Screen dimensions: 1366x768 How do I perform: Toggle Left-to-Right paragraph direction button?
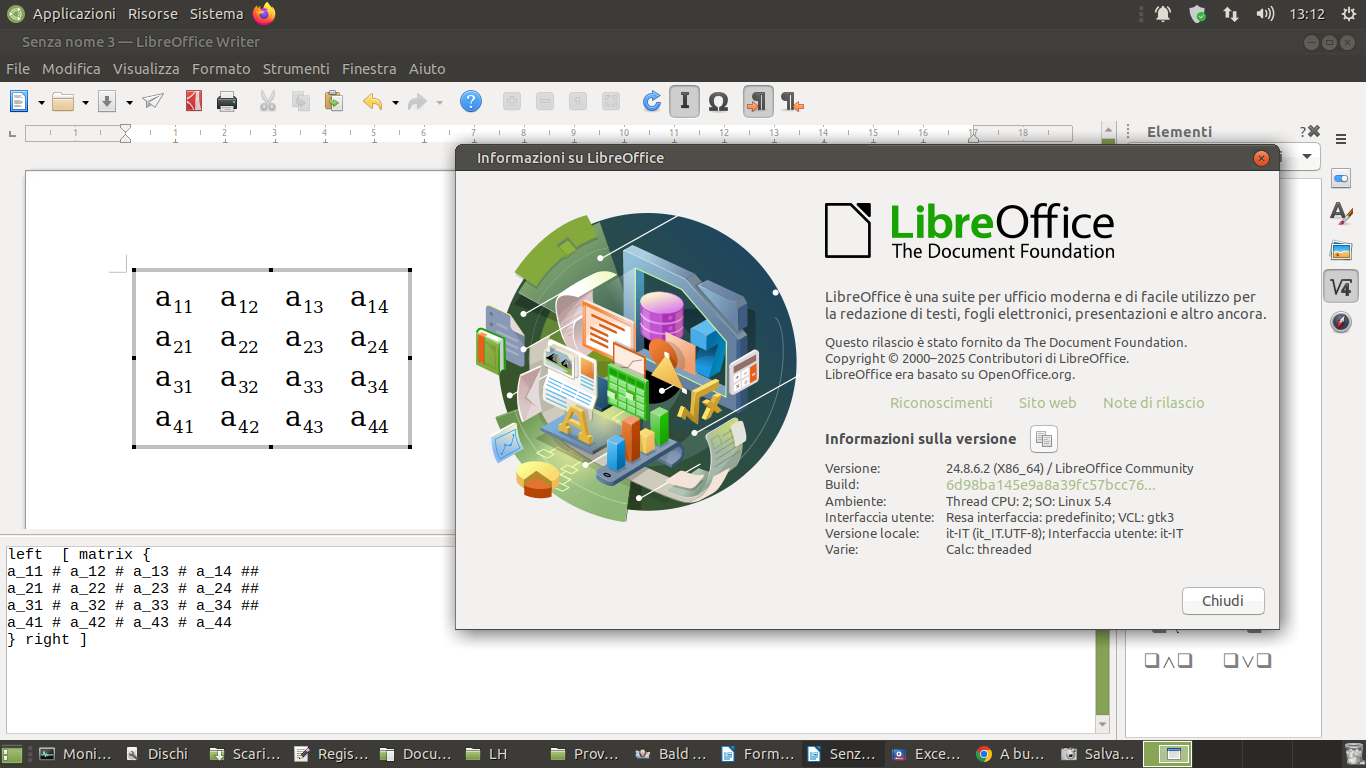click(x=758, y=101)
